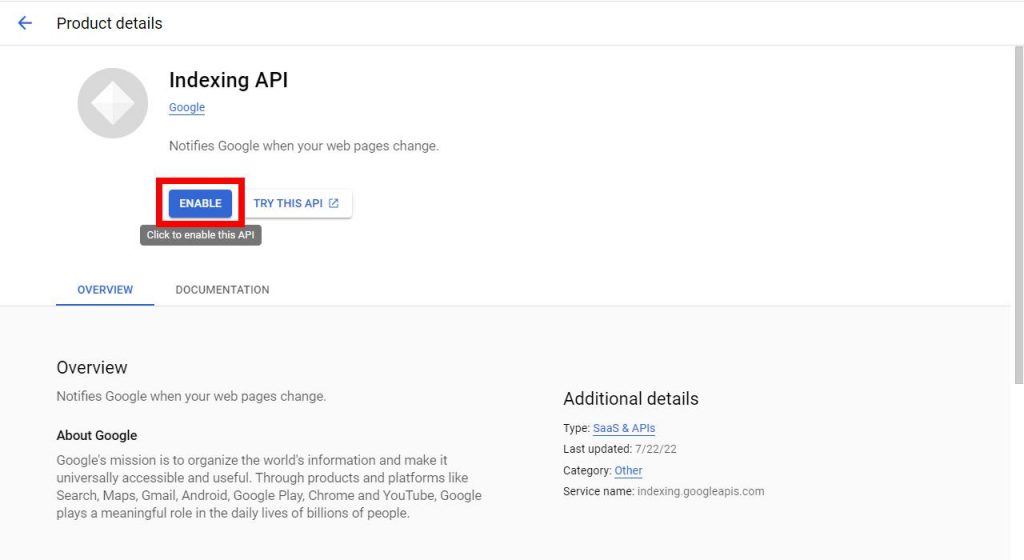Switch to the Documentation tab
The height and width of the screenshot is (560, 1024).
point(222,290)
